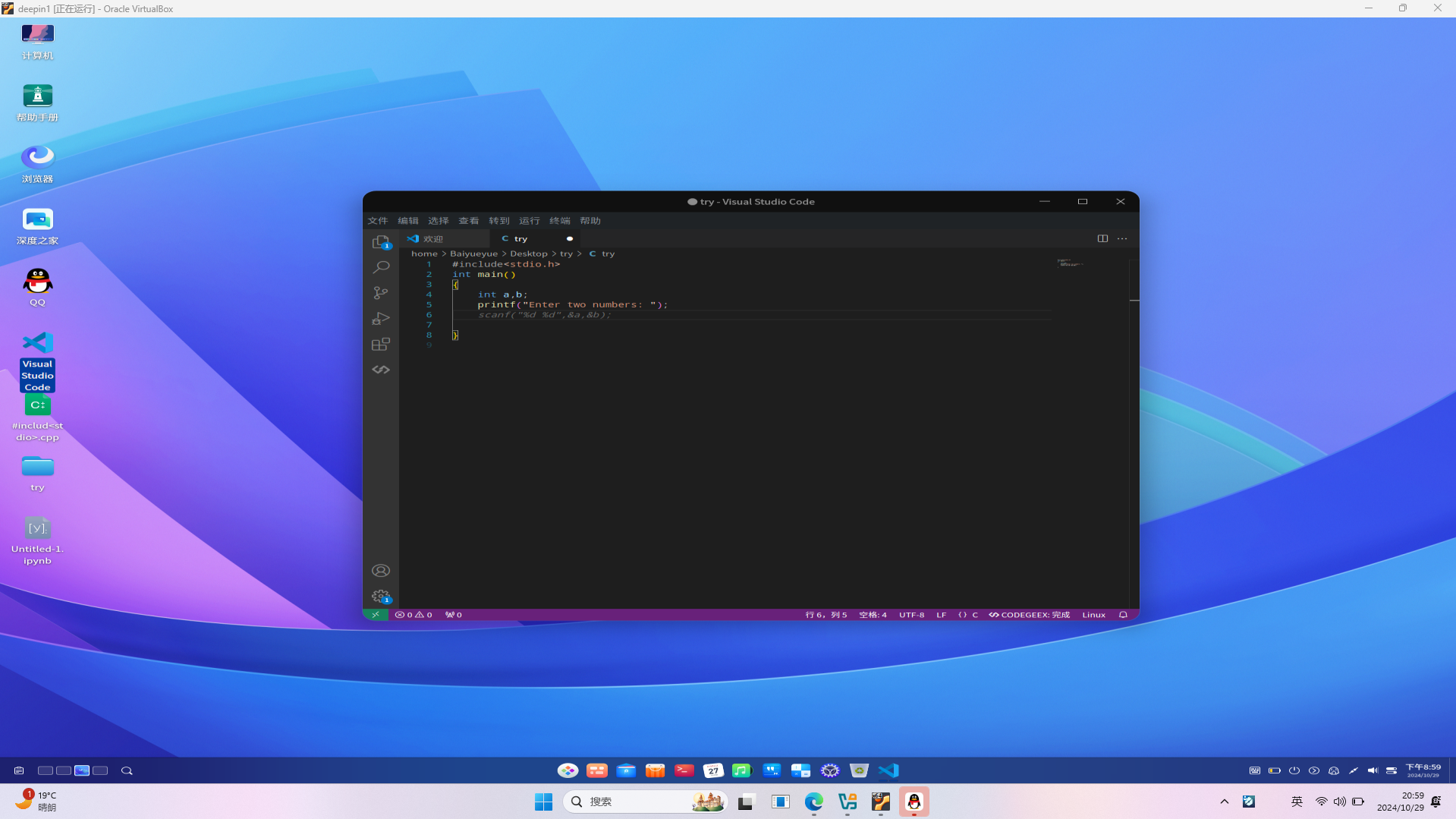Click the code minimap preview
This screenshot has height=819, width=1456.
[x=1070, y=263]
